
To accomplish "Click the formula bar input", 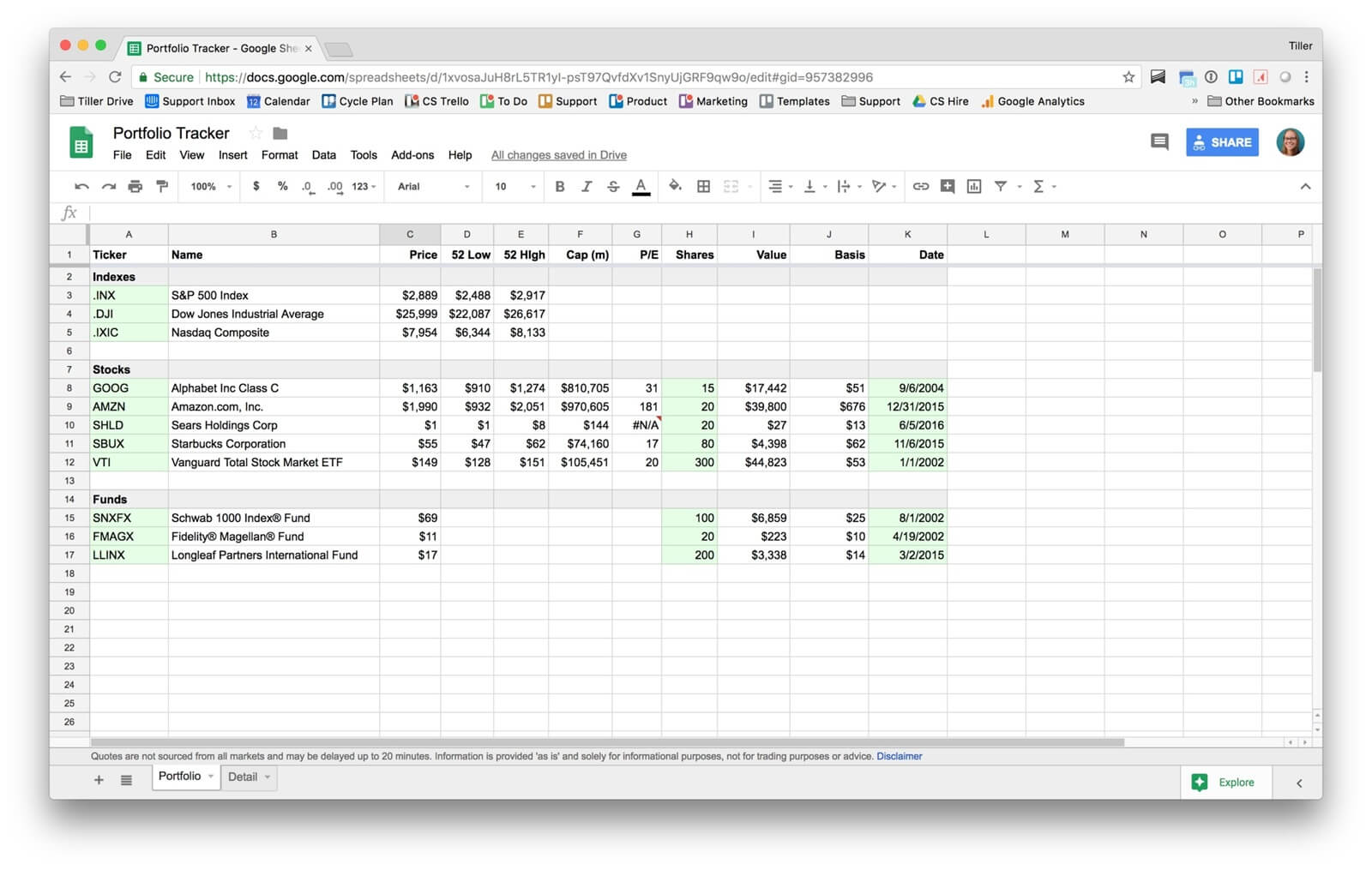I will point(703,213).
